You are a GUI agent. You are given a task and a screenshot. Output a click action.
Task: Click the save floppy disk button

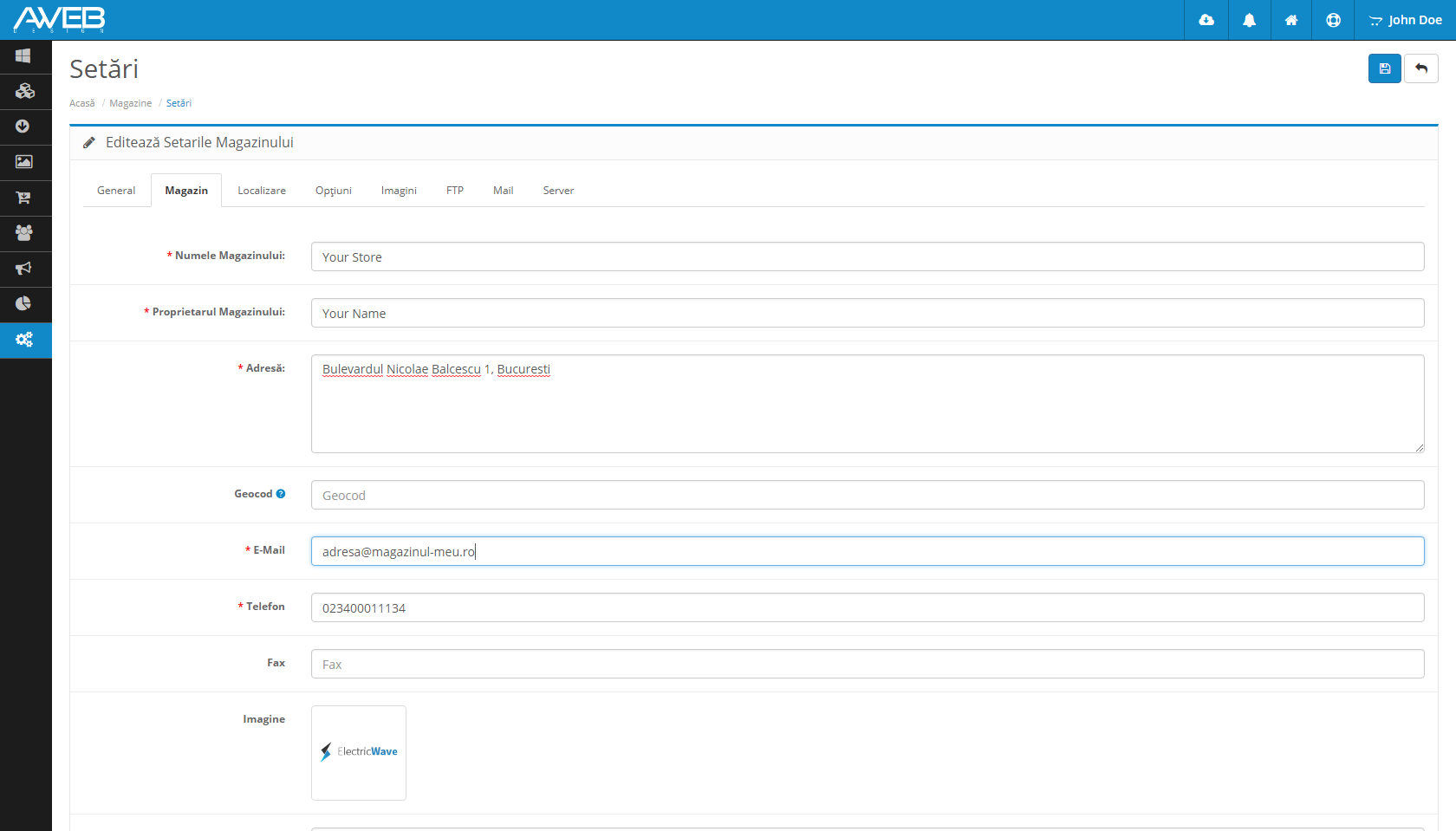click(1384, 68)
